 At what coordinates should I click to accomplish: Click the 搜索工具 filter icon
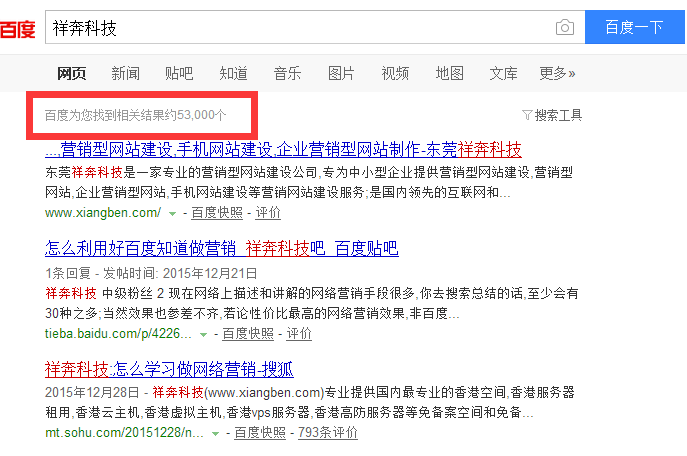click(x=527, y=115)
